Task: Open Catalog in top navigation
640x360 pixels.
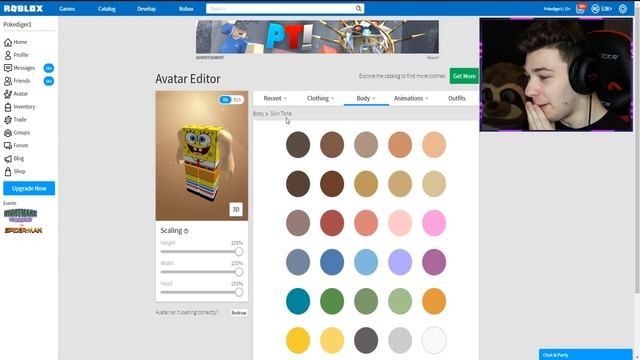Action: (107, 9)
